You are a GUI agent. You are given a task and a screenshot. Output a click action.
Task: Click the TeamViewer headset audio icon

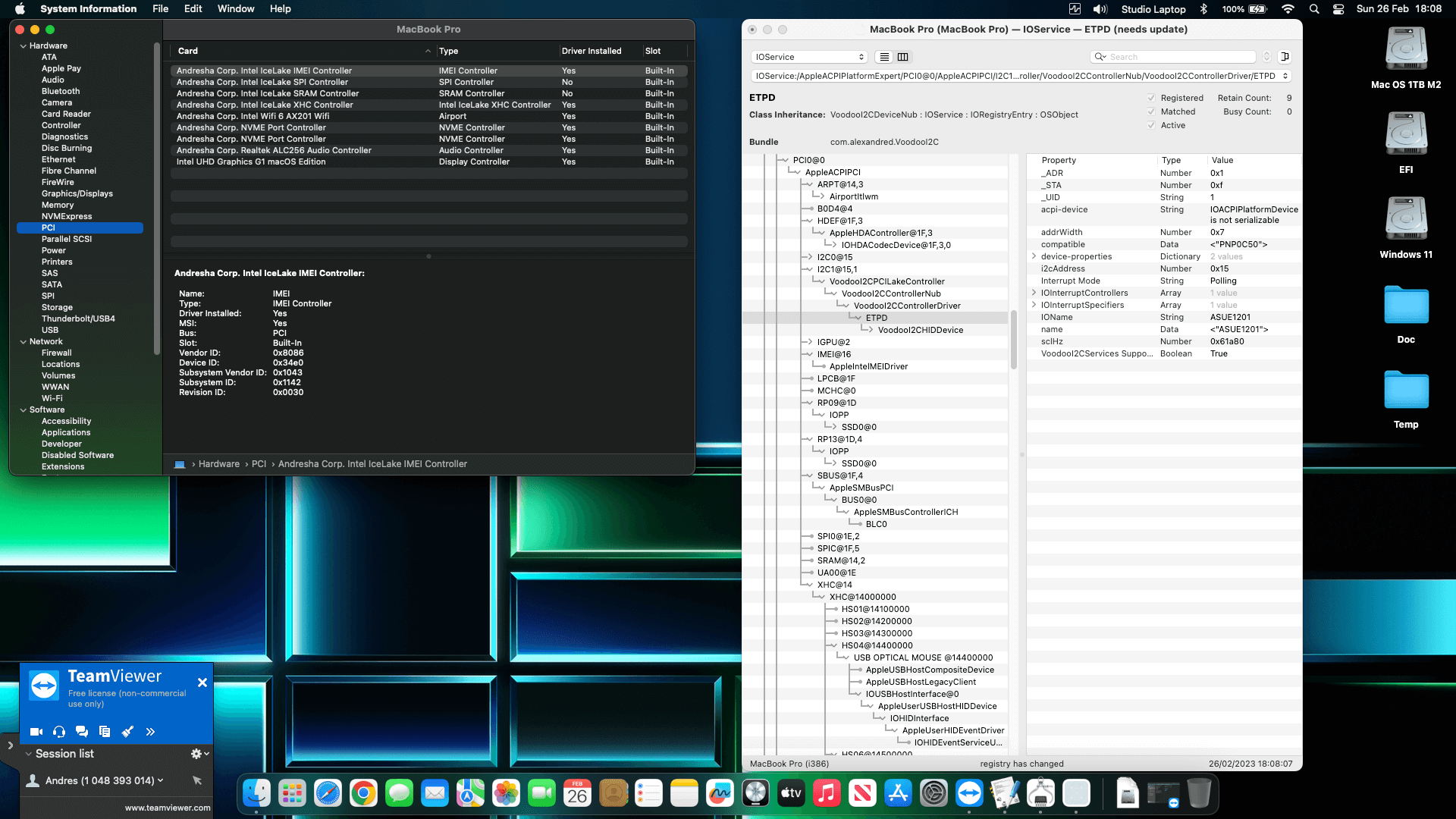[x=59, y=732]
